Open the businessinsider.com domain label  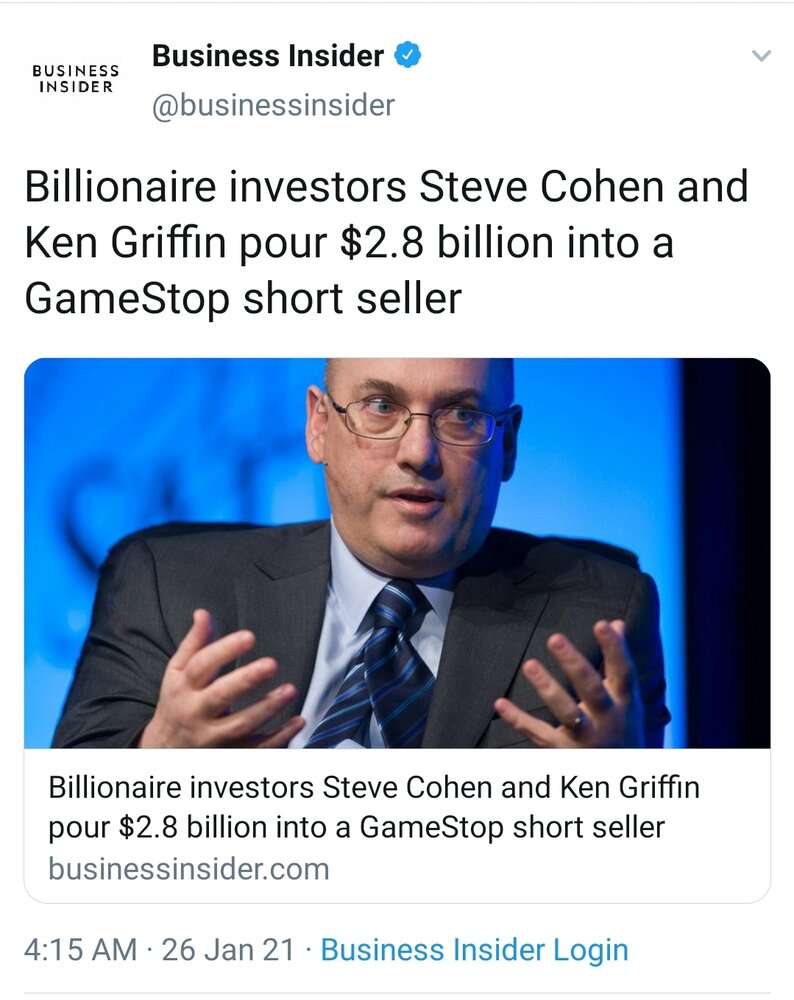pos(189,869)
